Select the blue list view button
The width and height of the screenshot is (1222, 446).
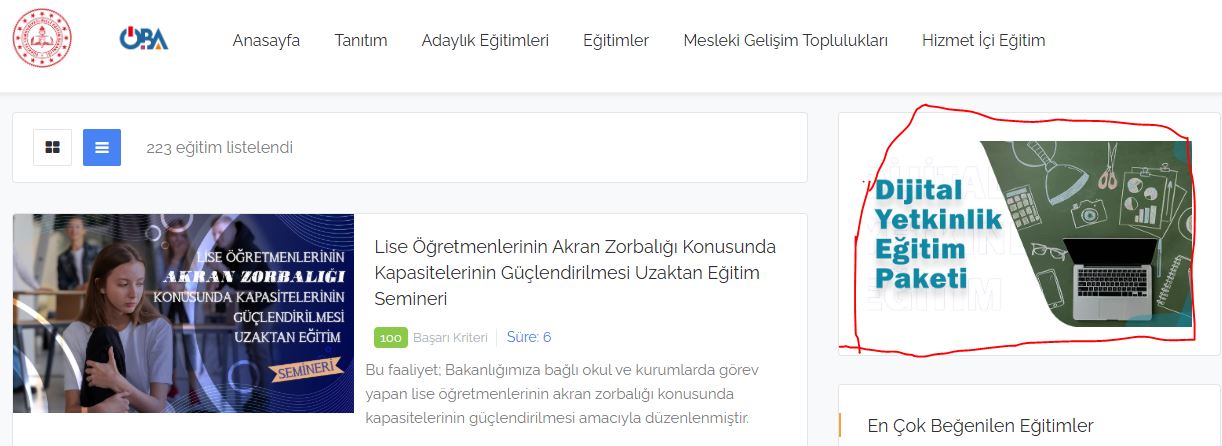pyautogui.click(x=102, y=148)
